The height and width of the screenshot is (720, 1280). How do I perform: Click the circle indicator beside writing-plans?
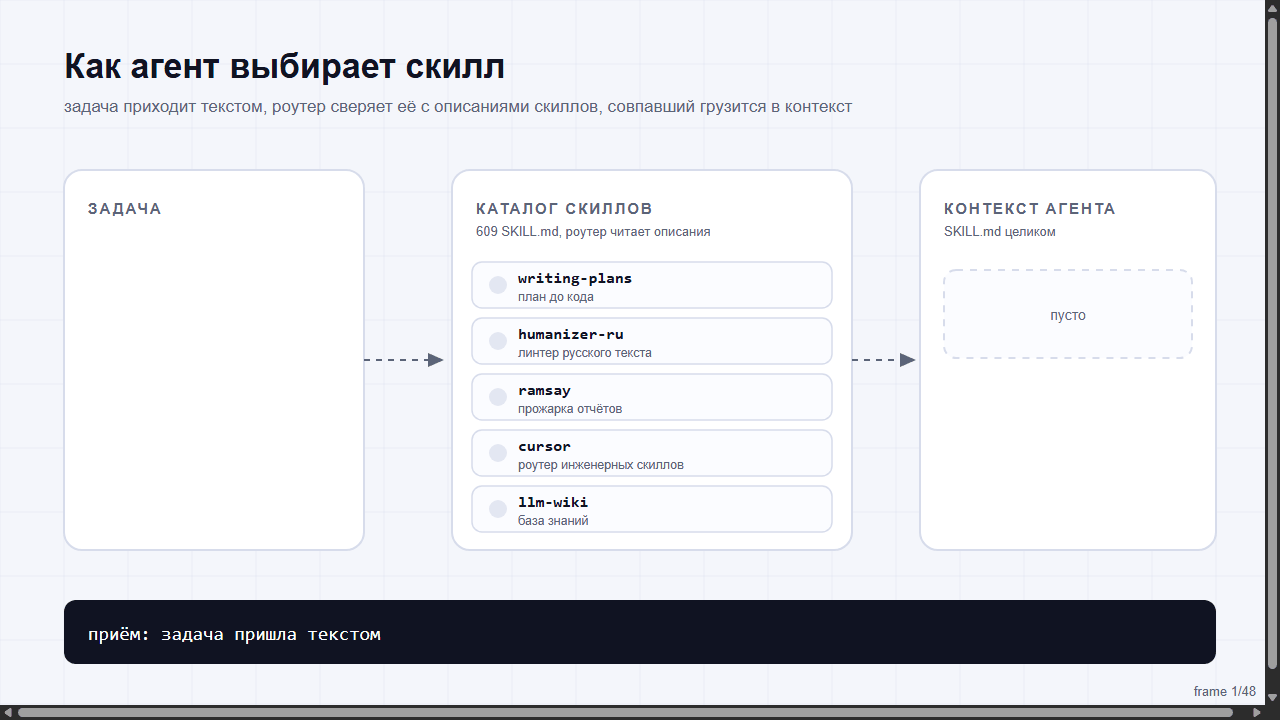pyautogui.click(x=498, y=286)
